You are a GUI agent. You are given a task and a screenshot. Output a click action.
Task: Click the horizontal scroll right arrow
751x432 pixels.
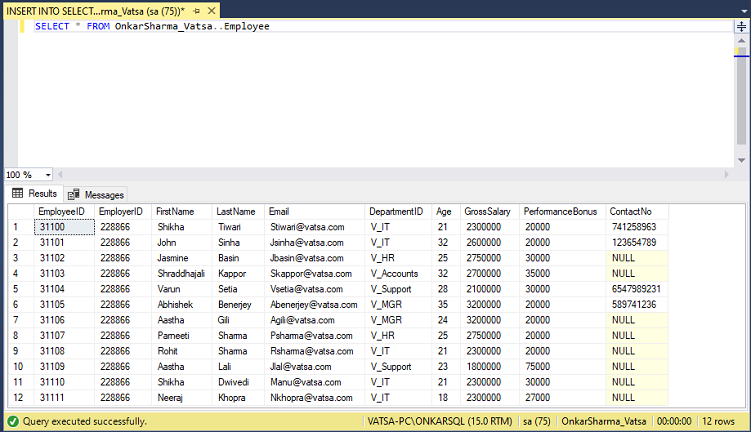tap(727, 175)
